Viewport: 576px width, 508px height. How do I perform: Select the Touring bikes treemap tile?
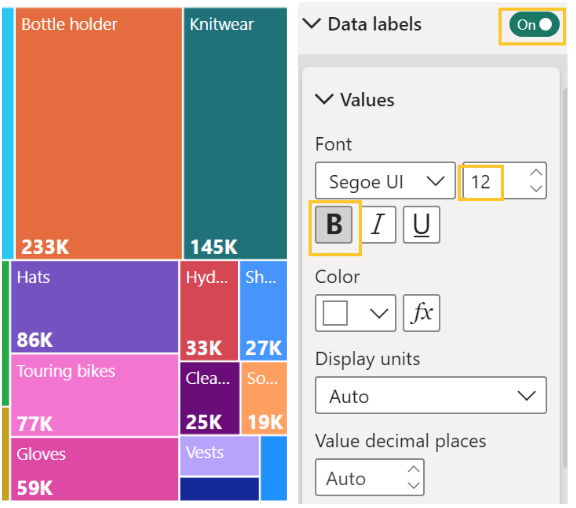[94, 395]
